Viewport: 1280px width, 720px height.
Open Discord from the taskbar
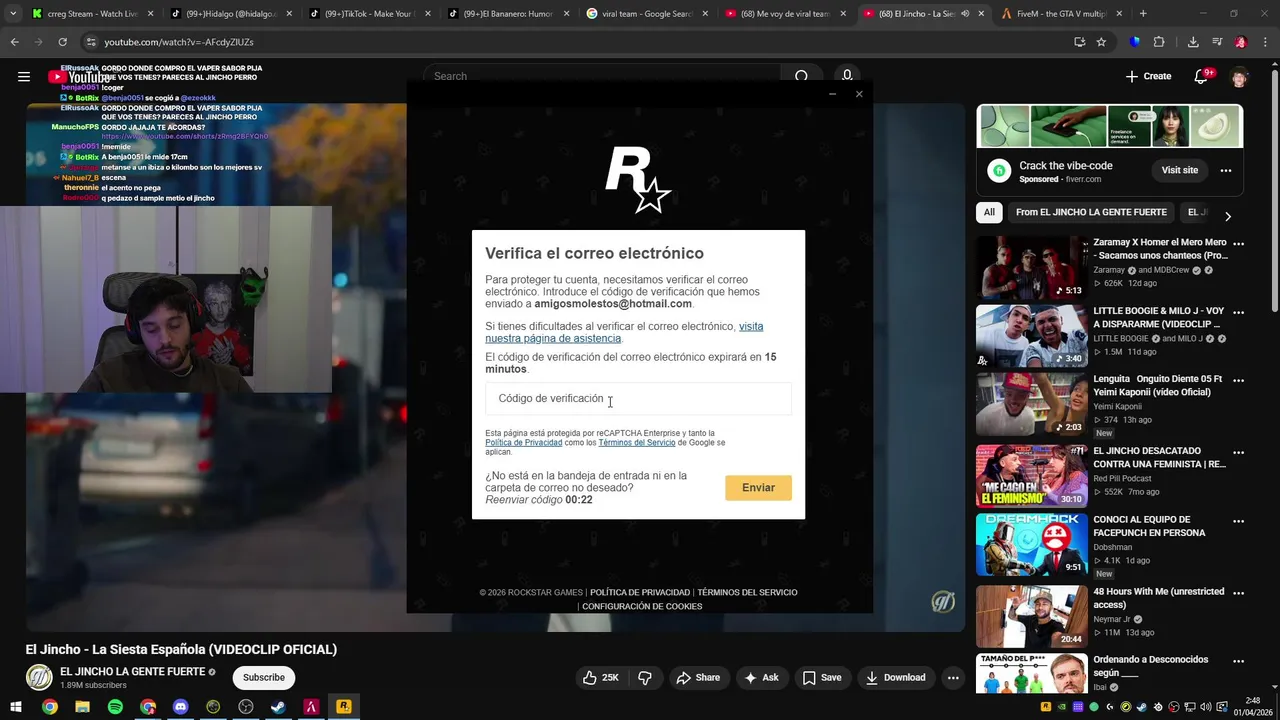pyautogui.click(x=180, y=706)
